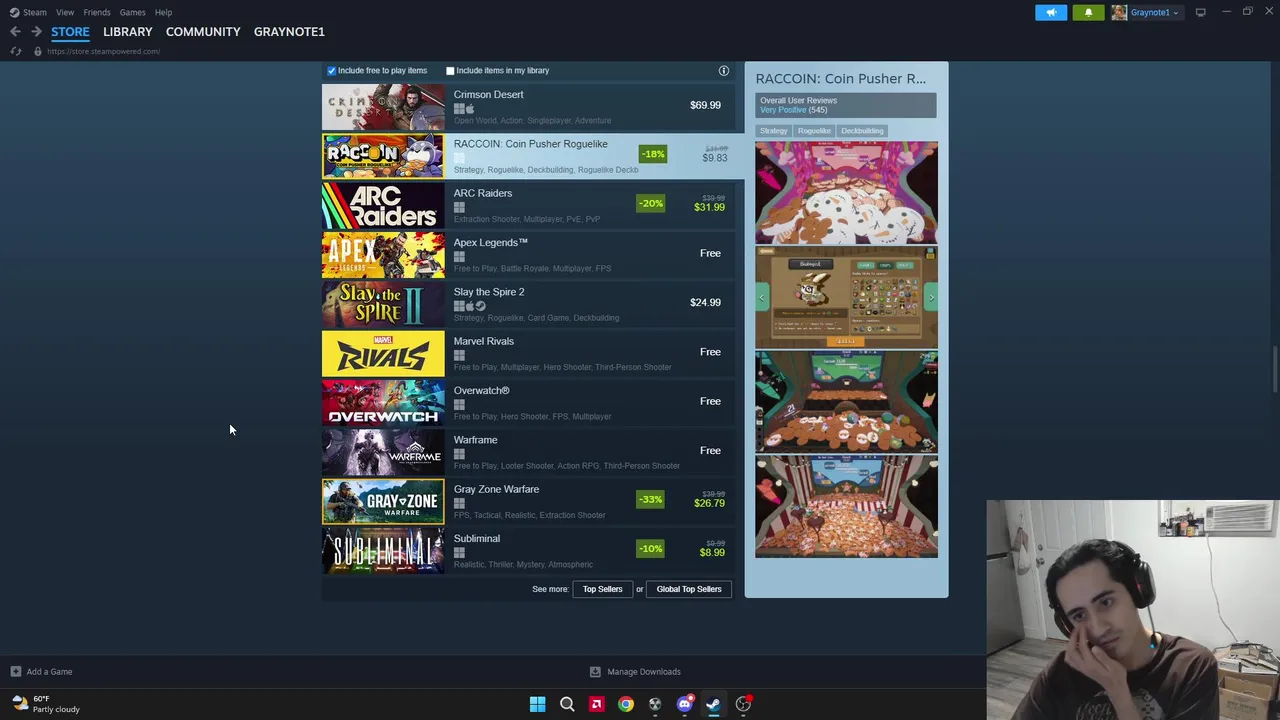Viewport: 1280px width, 720px height.
Task: Switch to the LIBRARY tab
Action: click(128, 32)
